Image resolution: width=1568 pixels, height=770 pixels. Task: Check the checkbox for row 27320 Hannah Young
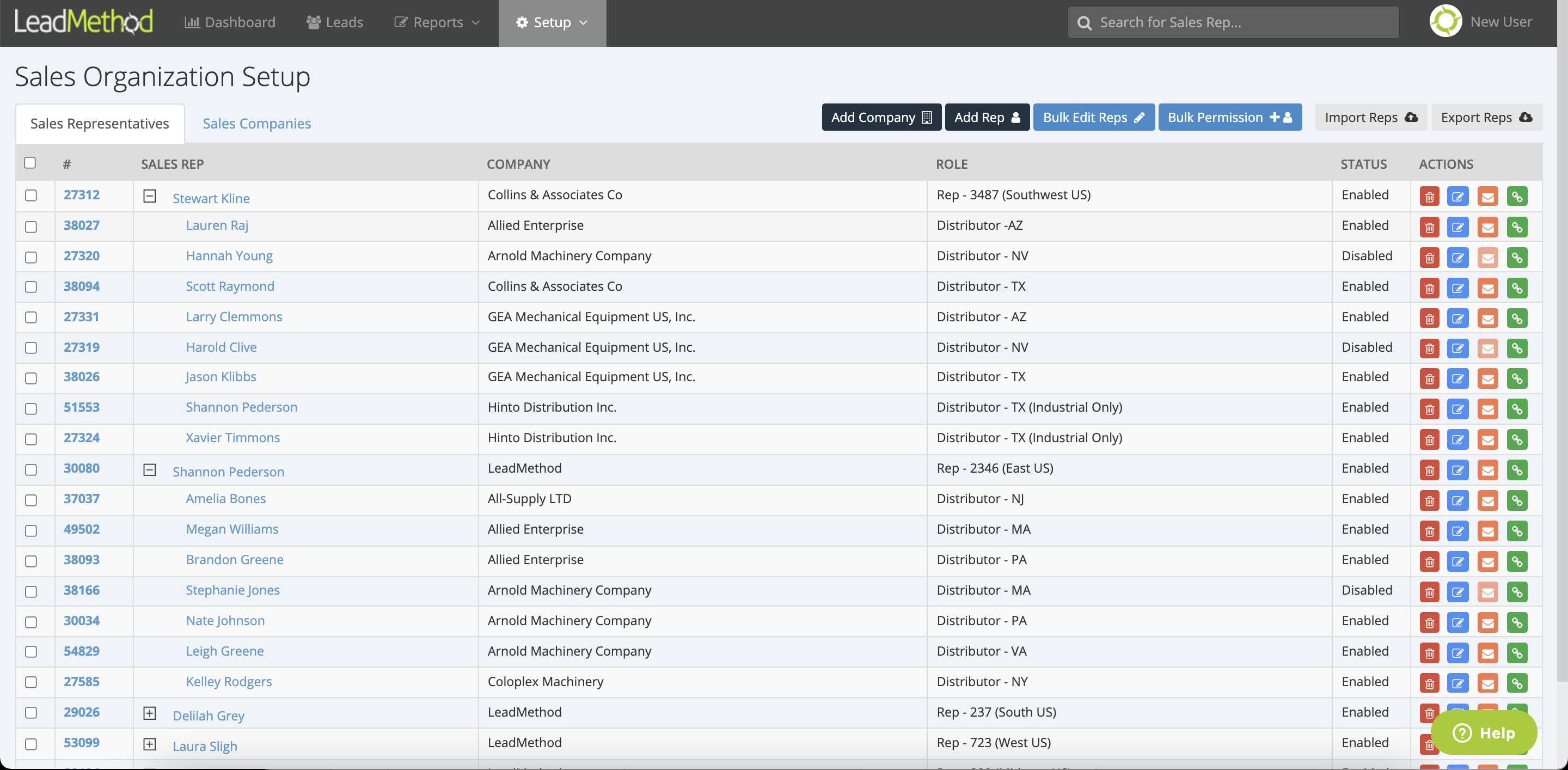tap(31, 257)
